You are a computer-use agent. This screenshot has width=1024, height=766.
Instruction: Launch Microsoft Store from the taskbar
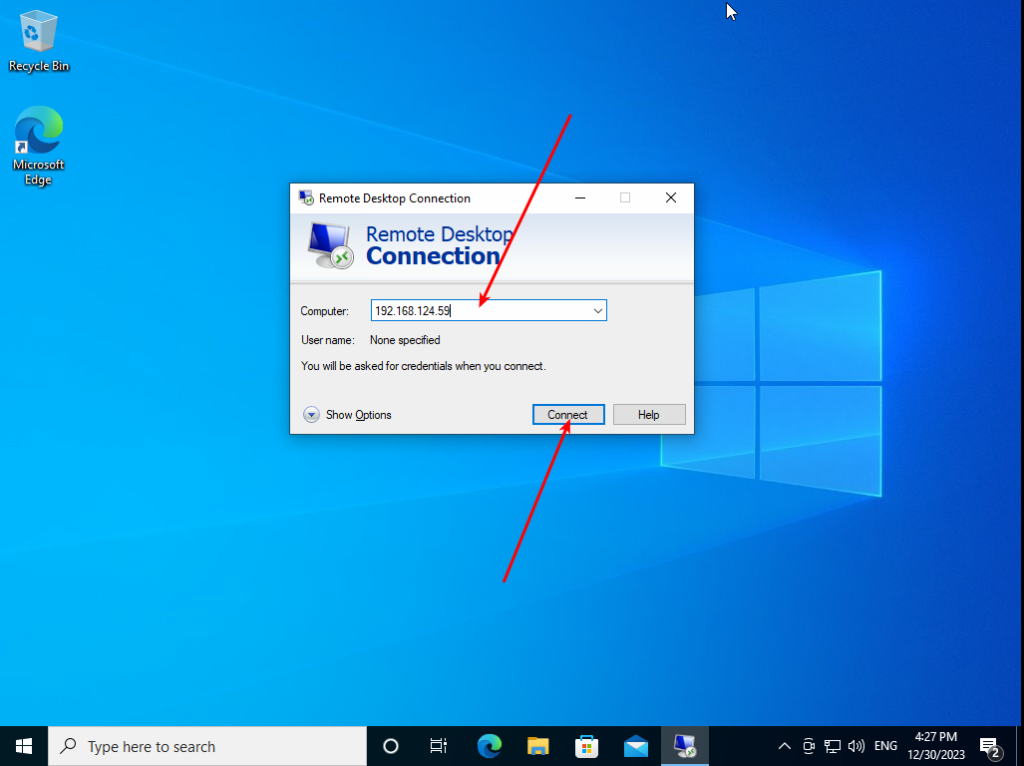586,746
